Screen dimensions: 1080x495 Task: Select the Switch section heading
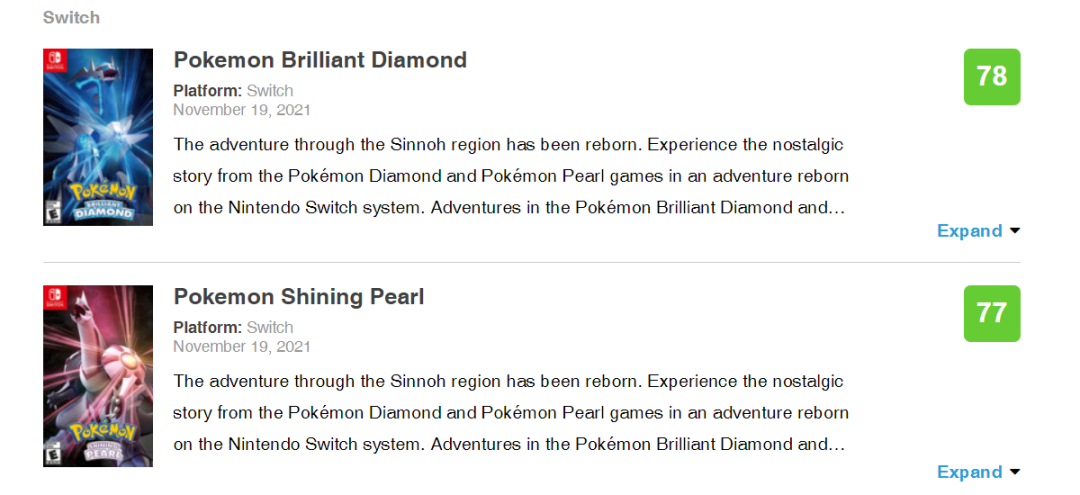pyautogui.click(x=71, y=18)
